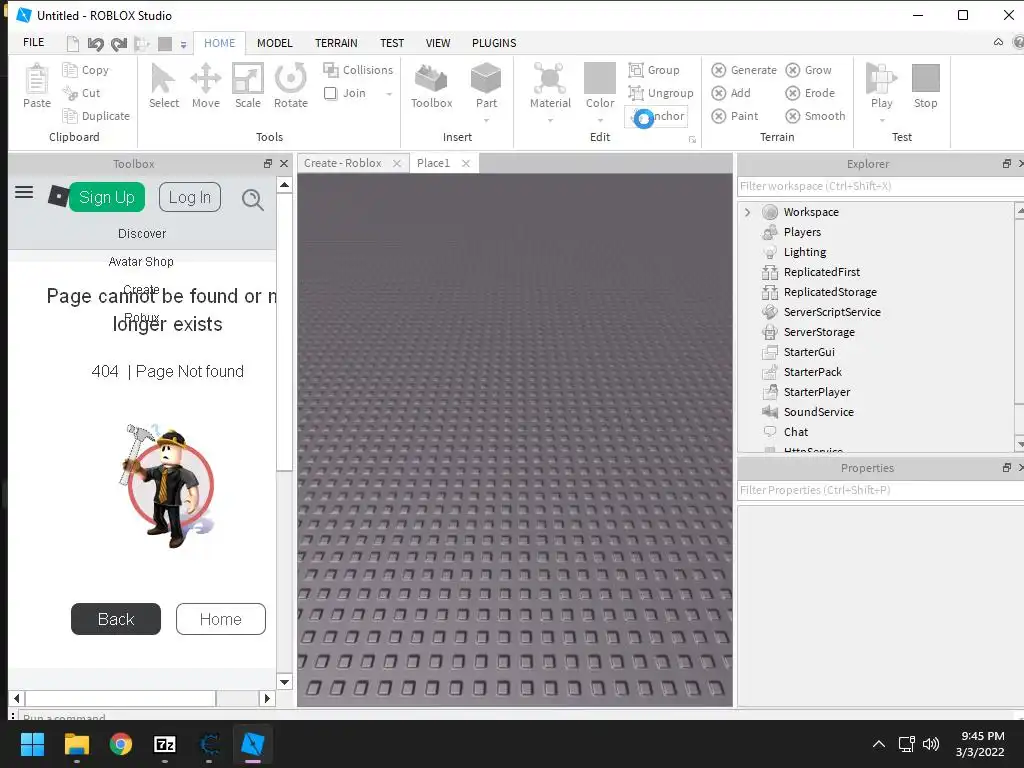Activate the Scale tool
The width and height of the screenshot is (1024, 768).
(x=248, y=85)
